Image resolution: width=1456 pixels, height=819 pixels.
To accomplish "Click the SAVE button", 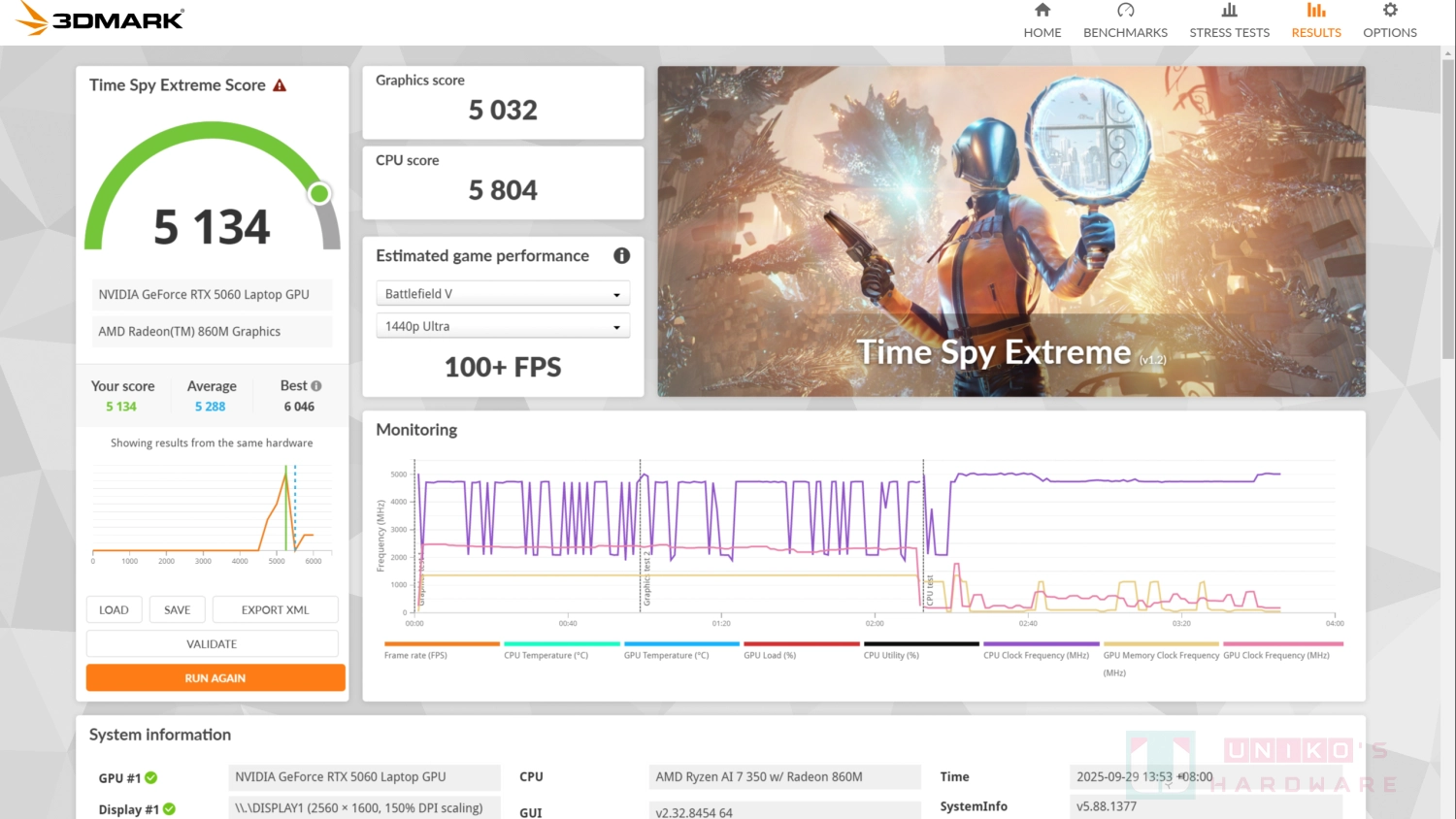I will click(x=177, y=609).
